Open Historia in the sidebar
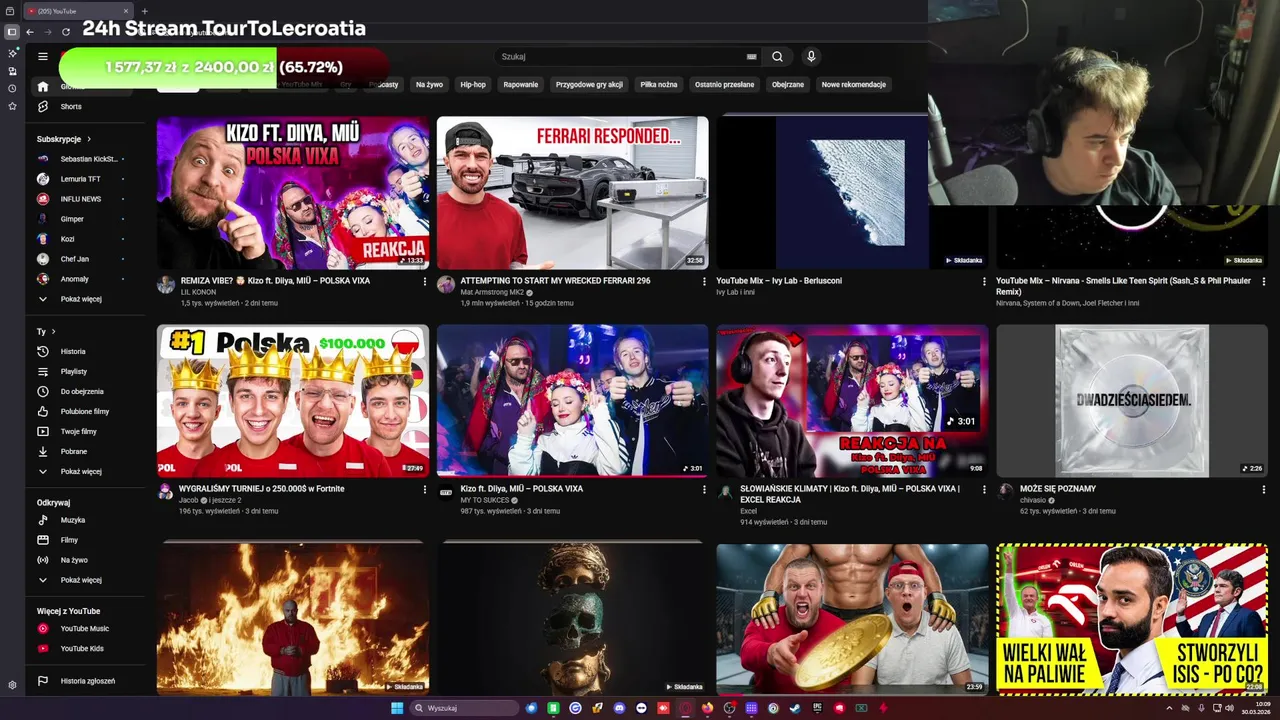This screenshot has width=1280, height=720. click(x=85, y=351)
